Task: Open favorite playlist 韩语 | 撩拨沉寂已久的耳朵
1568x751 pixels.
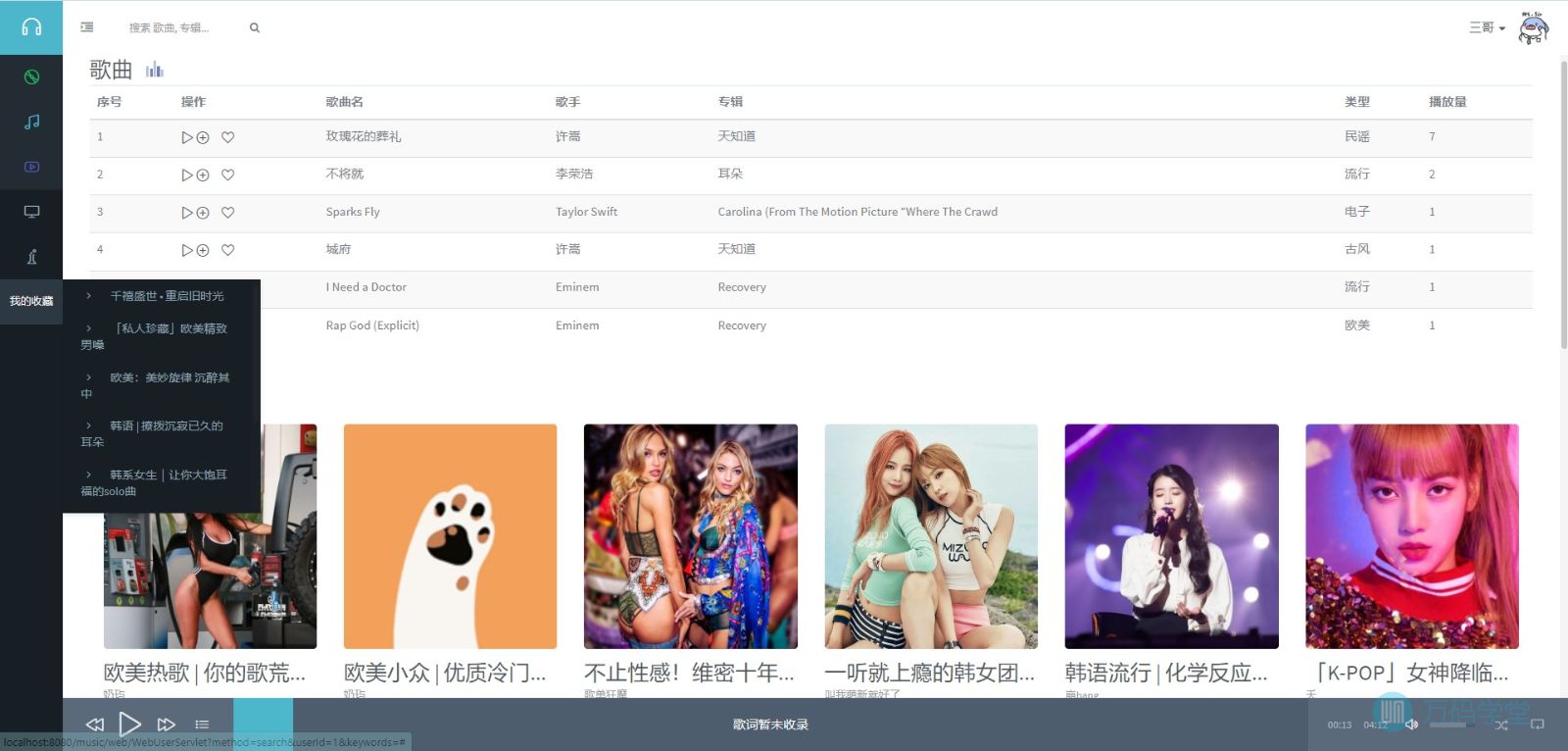Action: (x=152, y=433)
